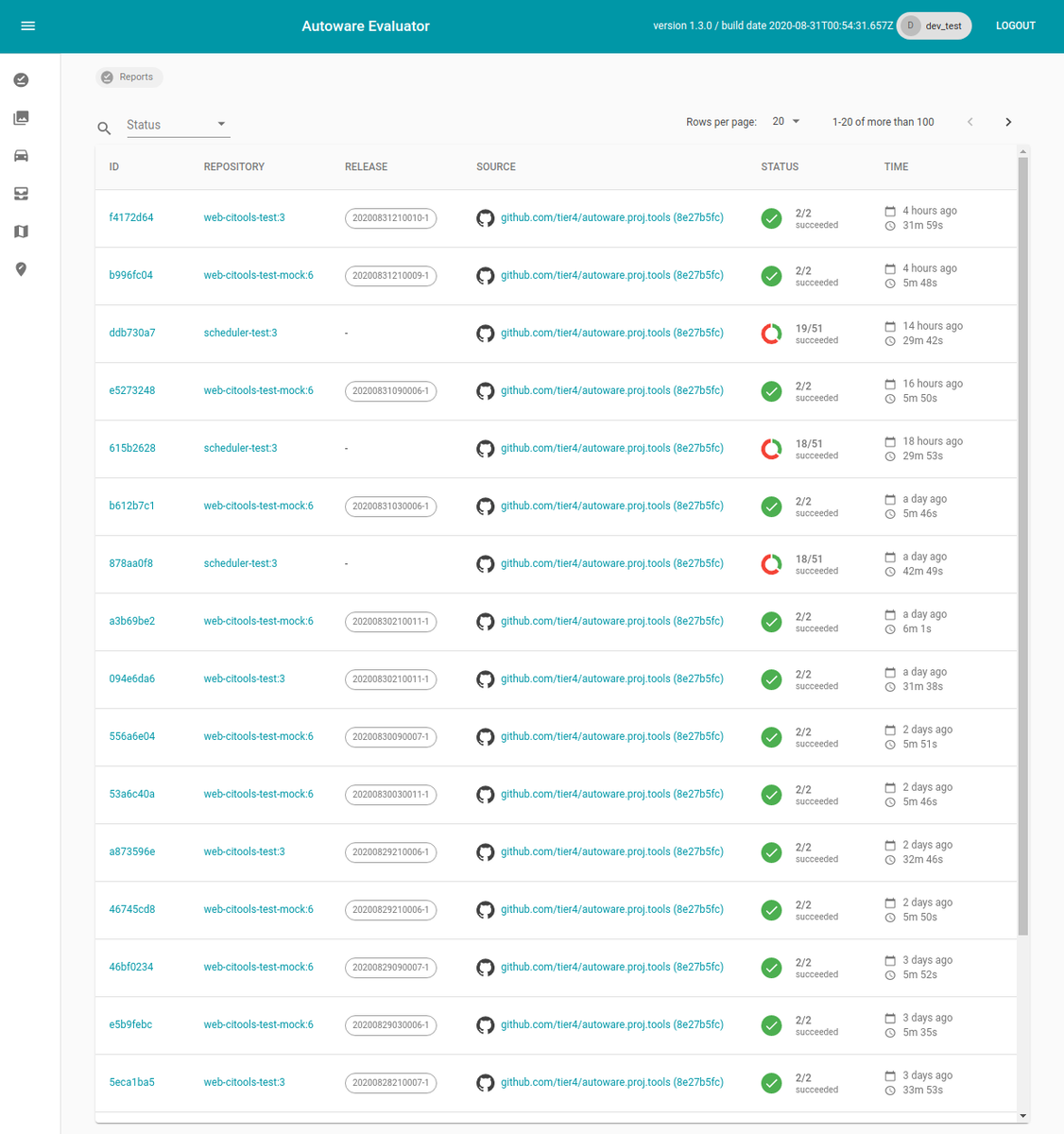1064x1134 pixels.
Task: Click the GitHub icon in row 878aa0f8
Action: (486, 564)
